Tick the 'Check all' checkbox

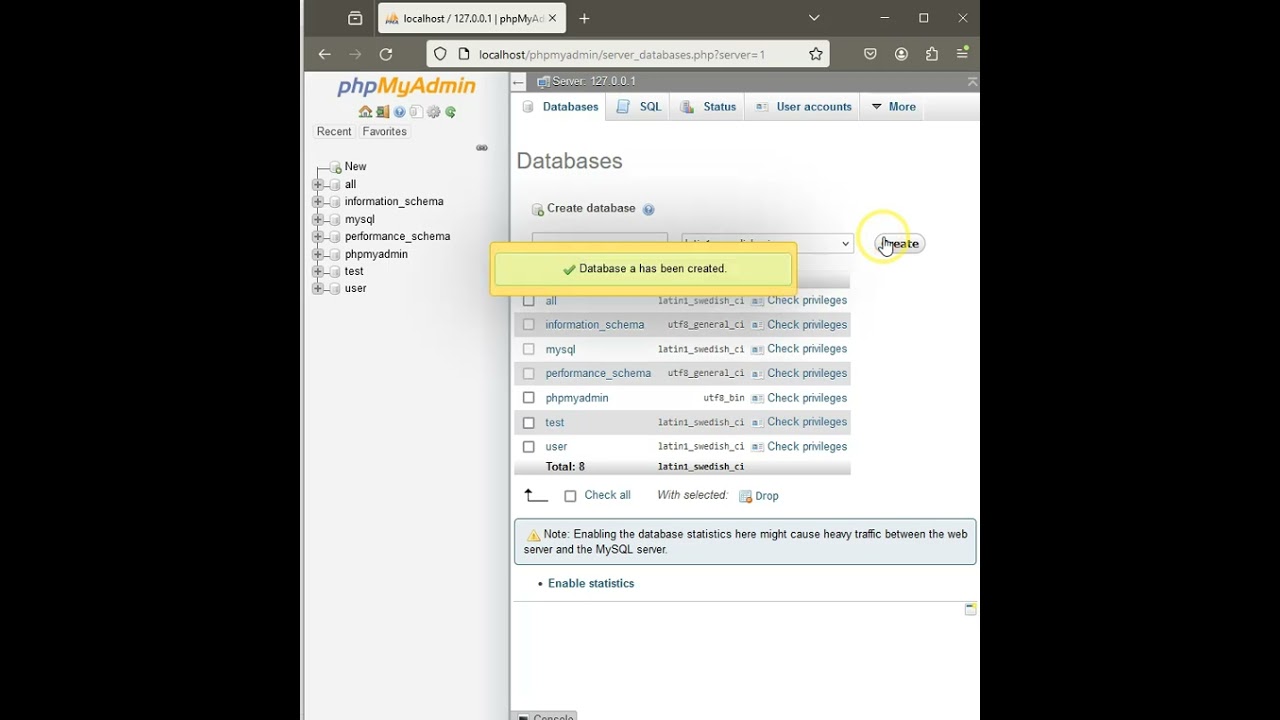click(x=570, y=496)
